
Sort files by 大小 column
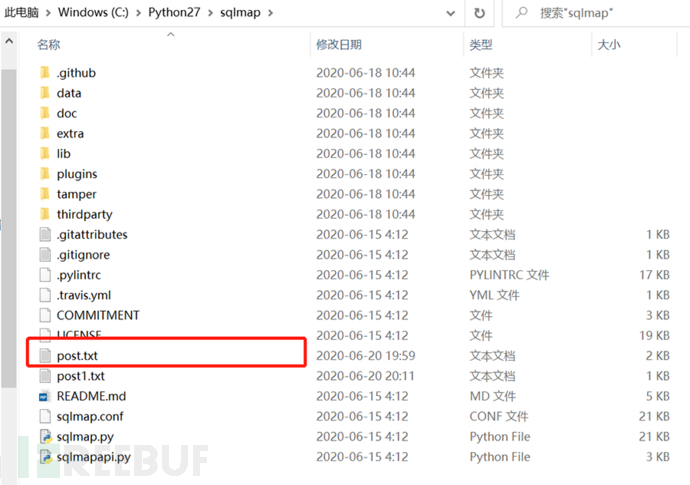[x=609, y=44]
